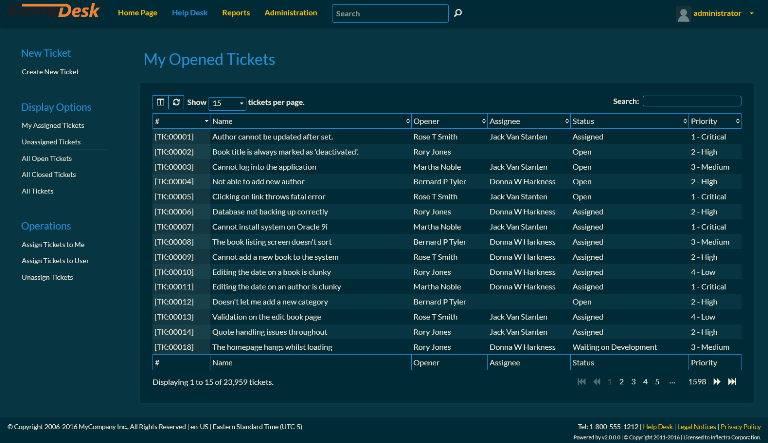Viewport: 768px width, 443px height.
Task: Sort tickets by Priority column arrow
Action: (737, 121)
